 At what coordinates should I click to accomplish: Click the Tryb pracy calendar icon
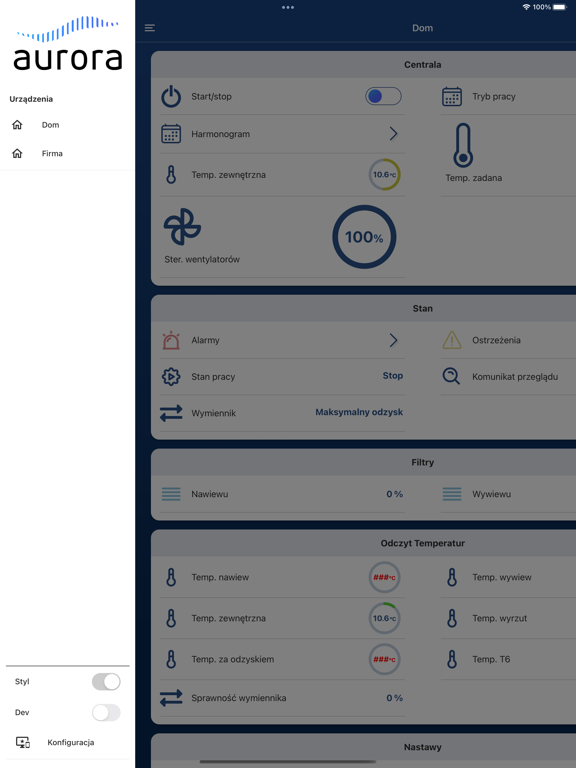pyautogui.click(x=452, y=96)
